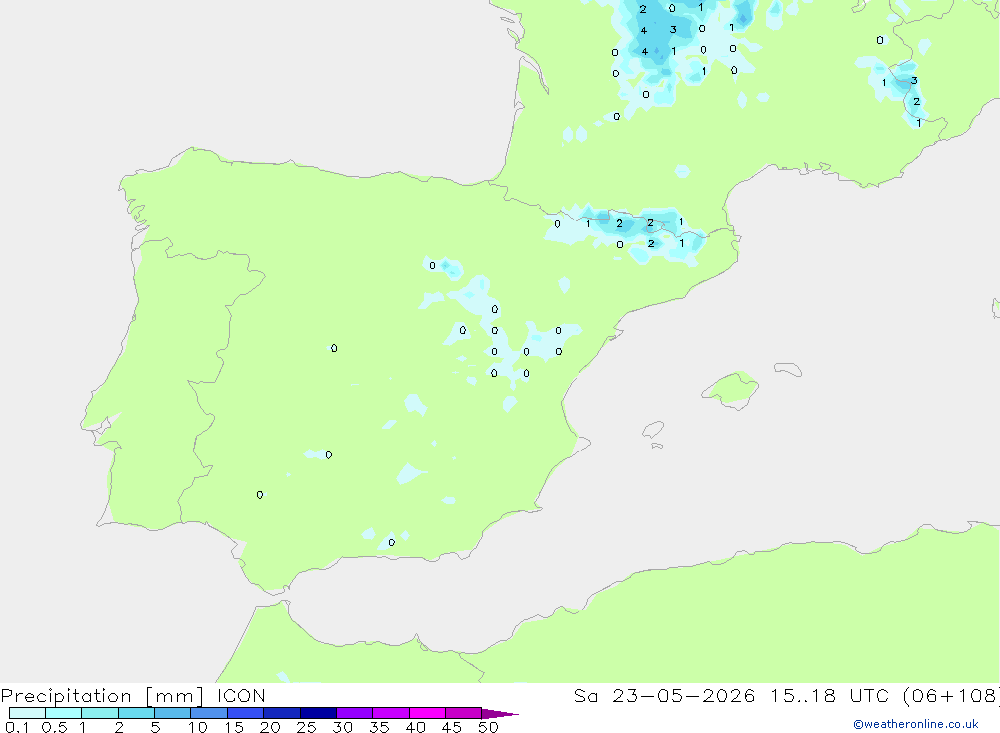Click the '50' legend scale label
Viewport: 1000px width, 733px height.
click(x=488, y=727)
